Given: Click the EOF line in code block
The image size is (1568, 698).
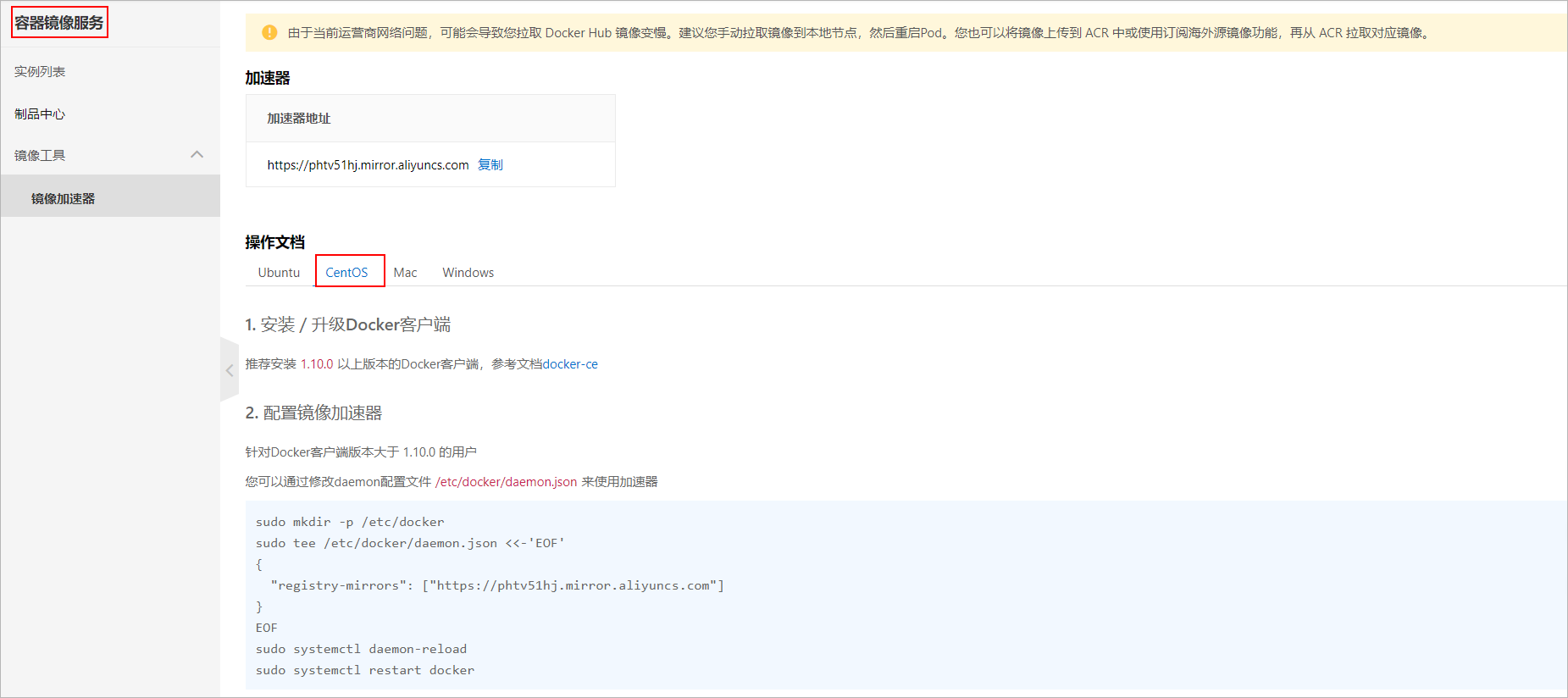Looking at the screenshot, I should (x=266, y=628).
